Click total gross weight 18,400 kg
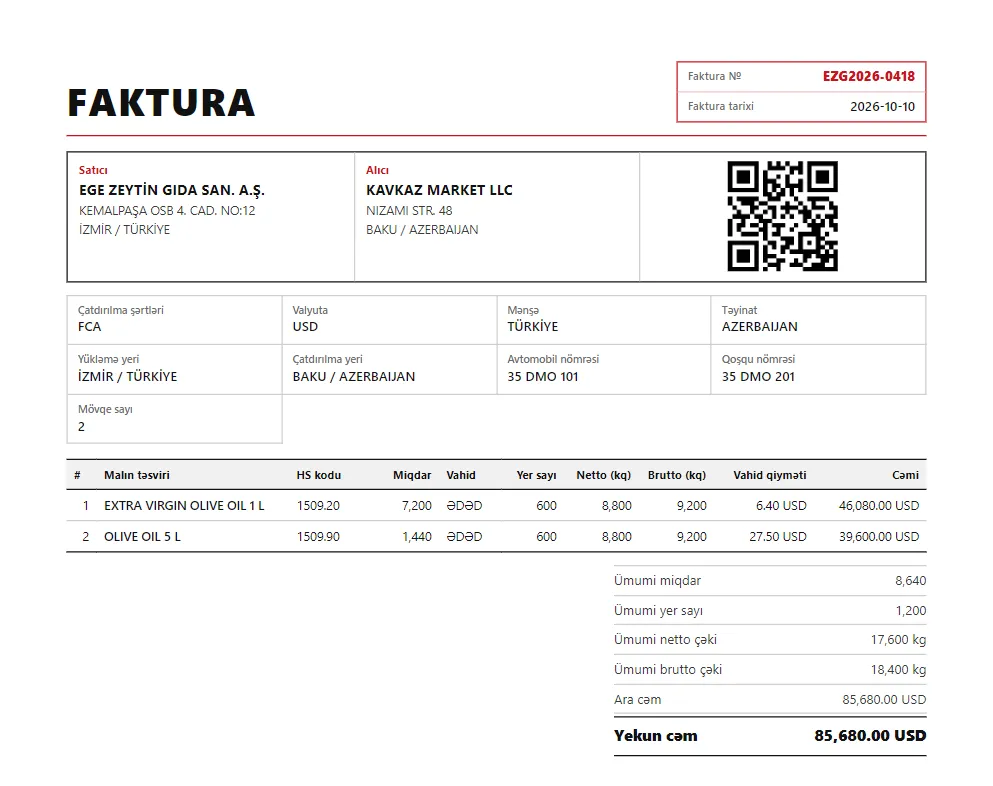The image size is (993, 786). click(898, 669)
